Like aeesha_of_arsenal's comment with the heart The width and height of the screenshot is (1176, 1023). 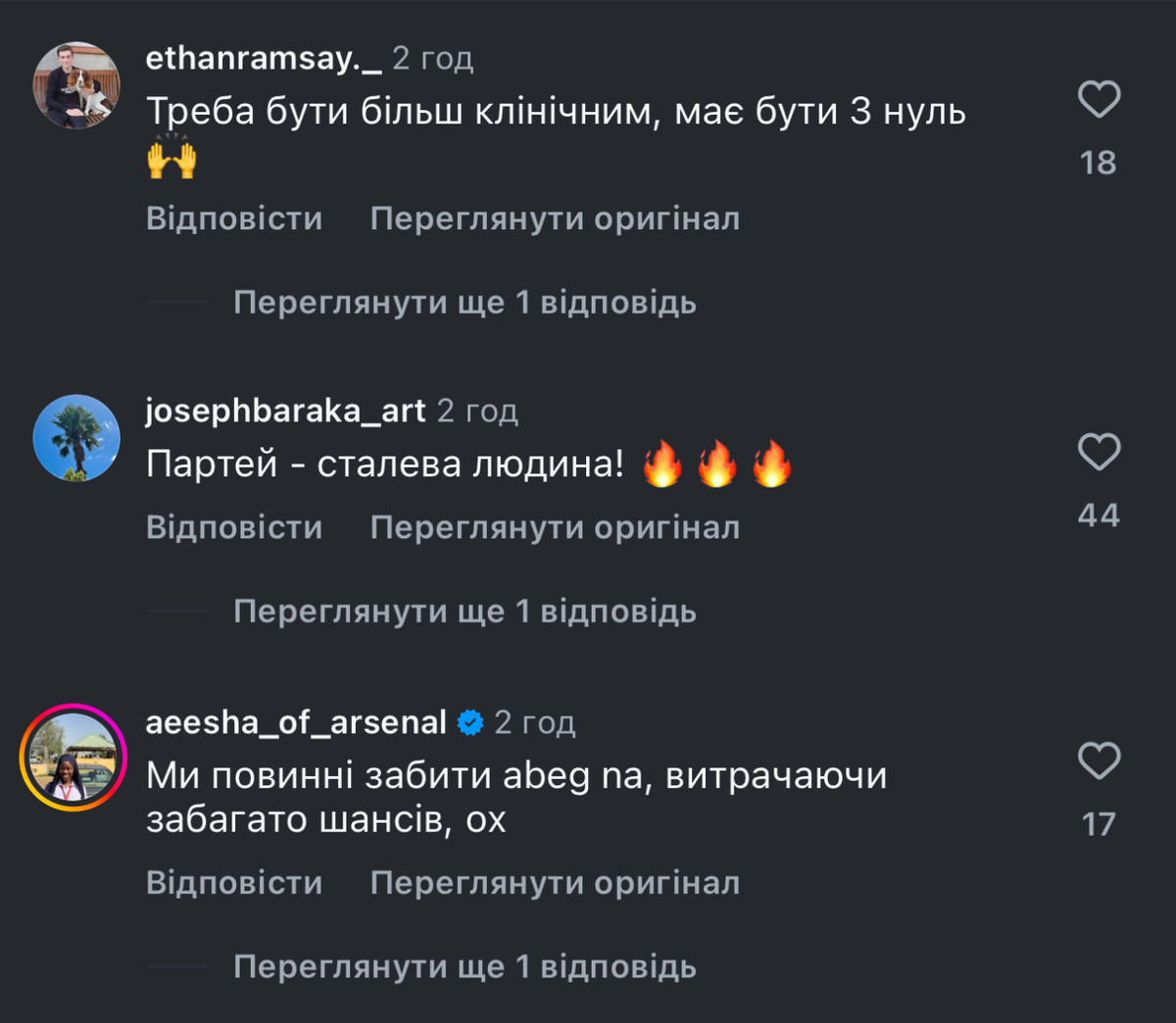tap(1099, 761)
